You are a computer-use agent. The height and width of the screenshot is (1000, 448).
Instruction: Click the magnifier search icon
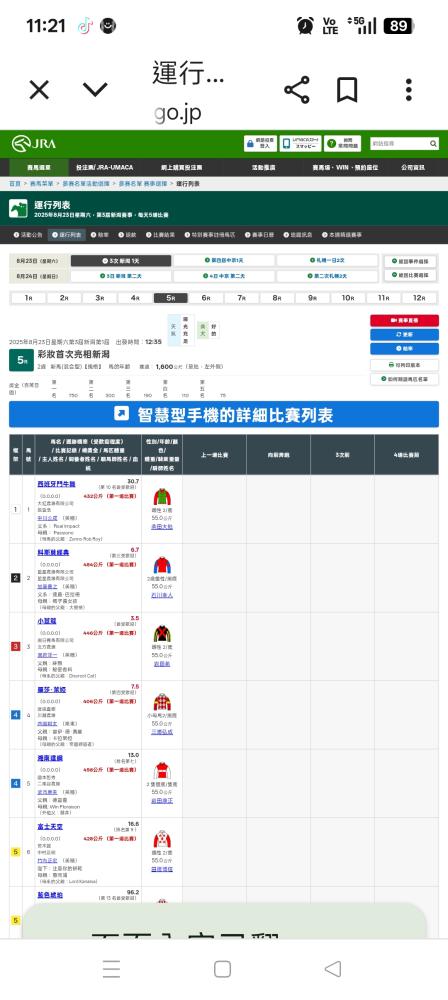point(433,144)
